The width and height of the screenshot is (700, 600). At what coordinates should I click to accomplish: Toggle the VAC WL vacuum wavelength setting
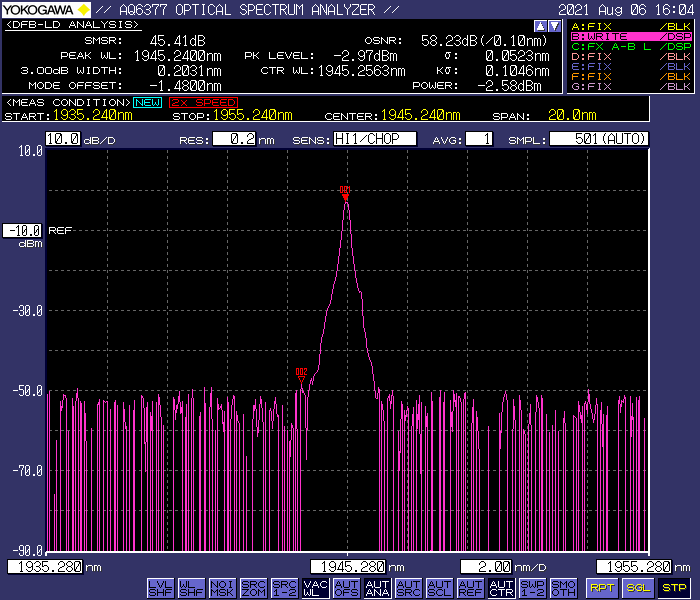point(315,588)
